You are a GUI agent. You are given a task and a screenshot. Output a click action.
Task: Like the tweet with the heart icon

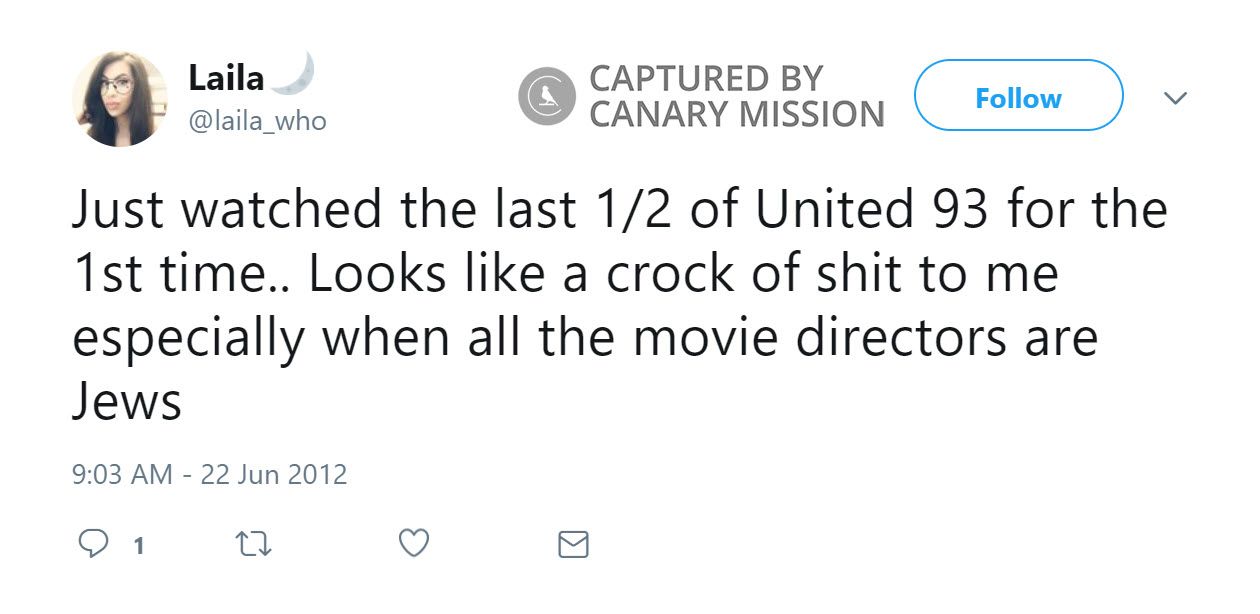click(414, 544)
